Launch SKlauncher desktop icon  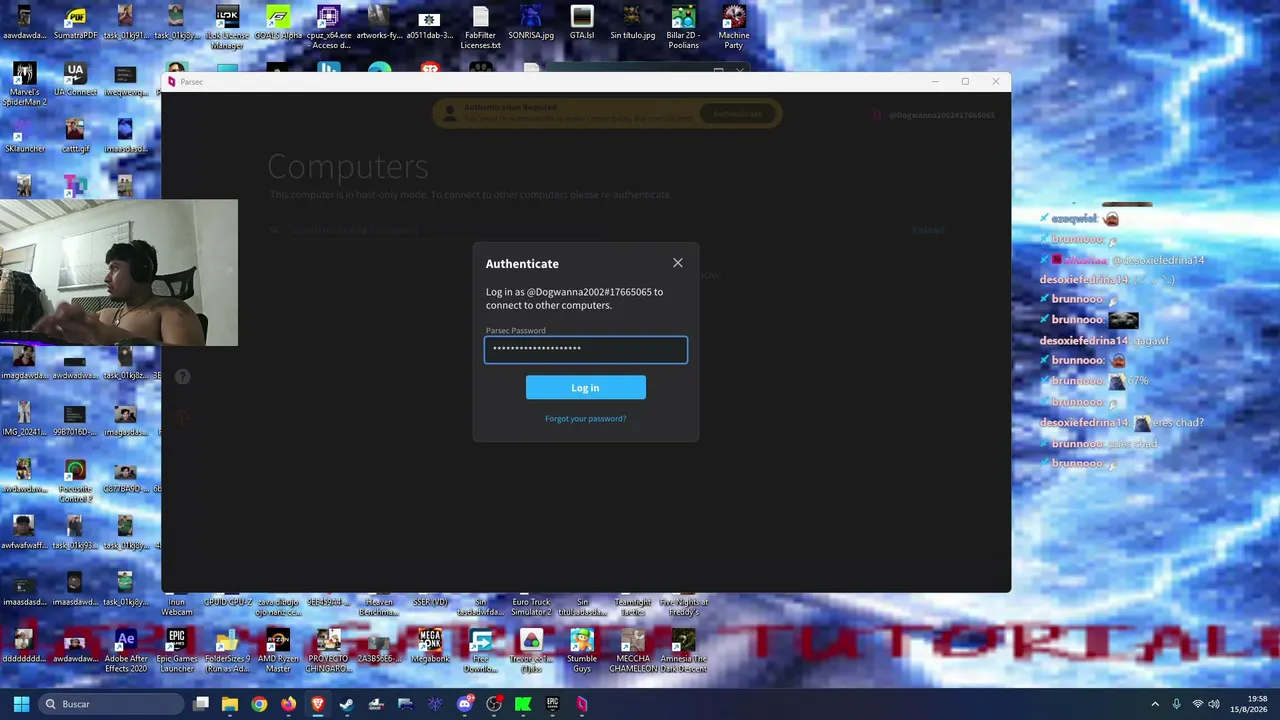point(24,138)
